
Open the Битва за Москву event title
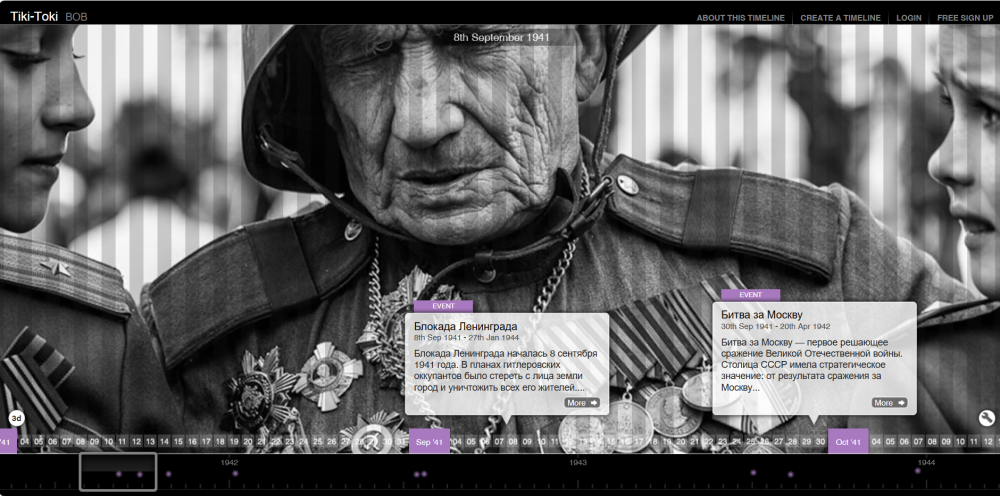pyautogui.click(x=762, y=316)
